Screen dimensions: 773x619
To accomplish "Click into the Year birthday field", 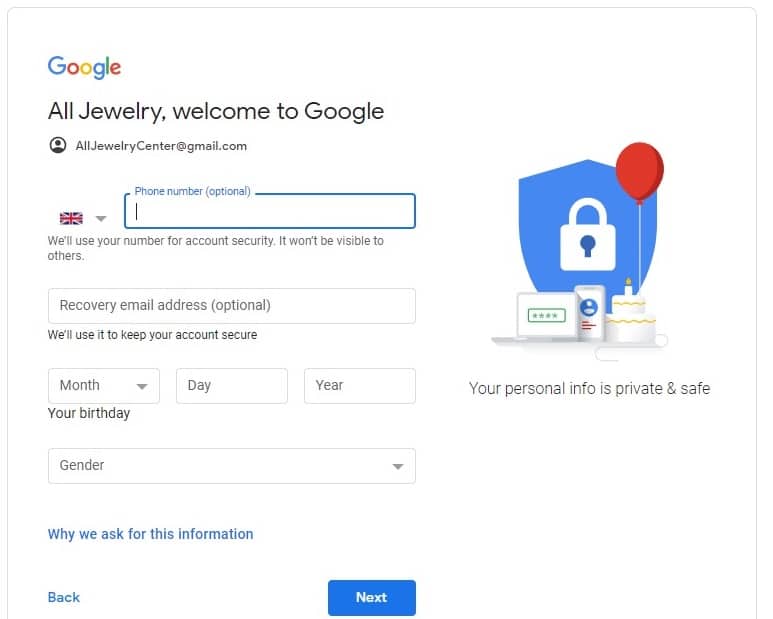I will pyautogui.click(x=360, y=386).
